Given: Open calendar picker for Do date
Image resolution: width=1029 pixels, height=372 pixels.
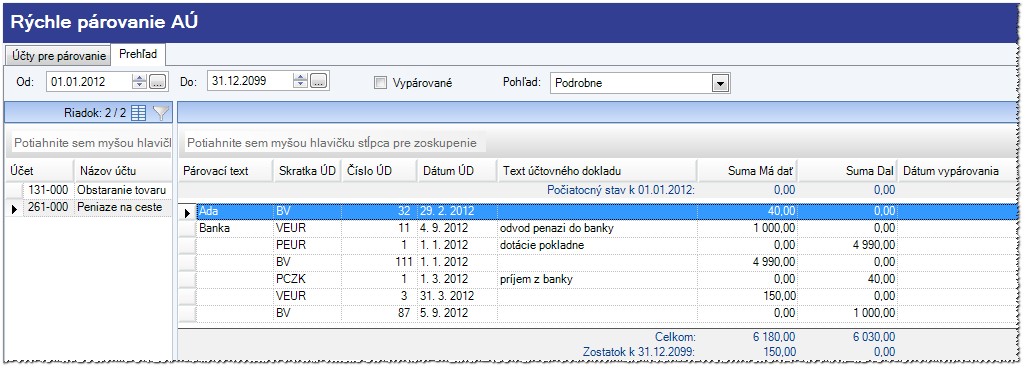Looking at the screenshot, I should tap(318, 81).
